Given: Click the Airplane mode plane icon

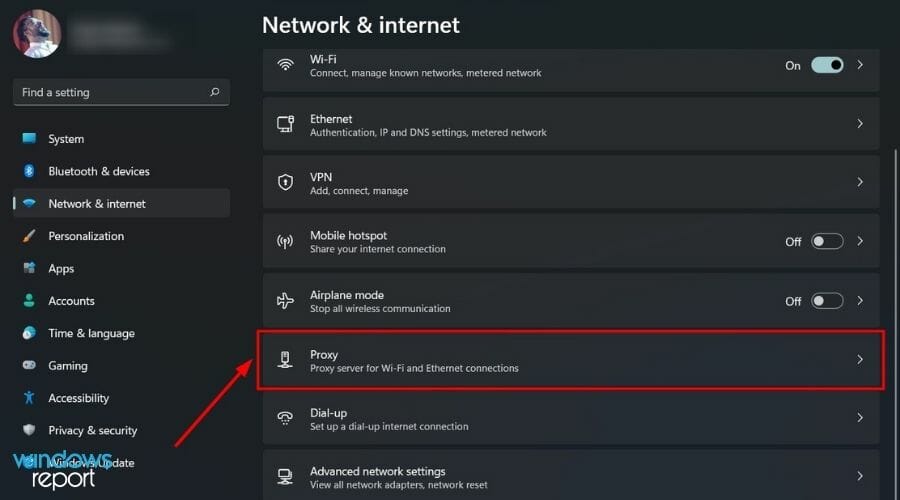Looking at the screenshot, I should point(286,301).
